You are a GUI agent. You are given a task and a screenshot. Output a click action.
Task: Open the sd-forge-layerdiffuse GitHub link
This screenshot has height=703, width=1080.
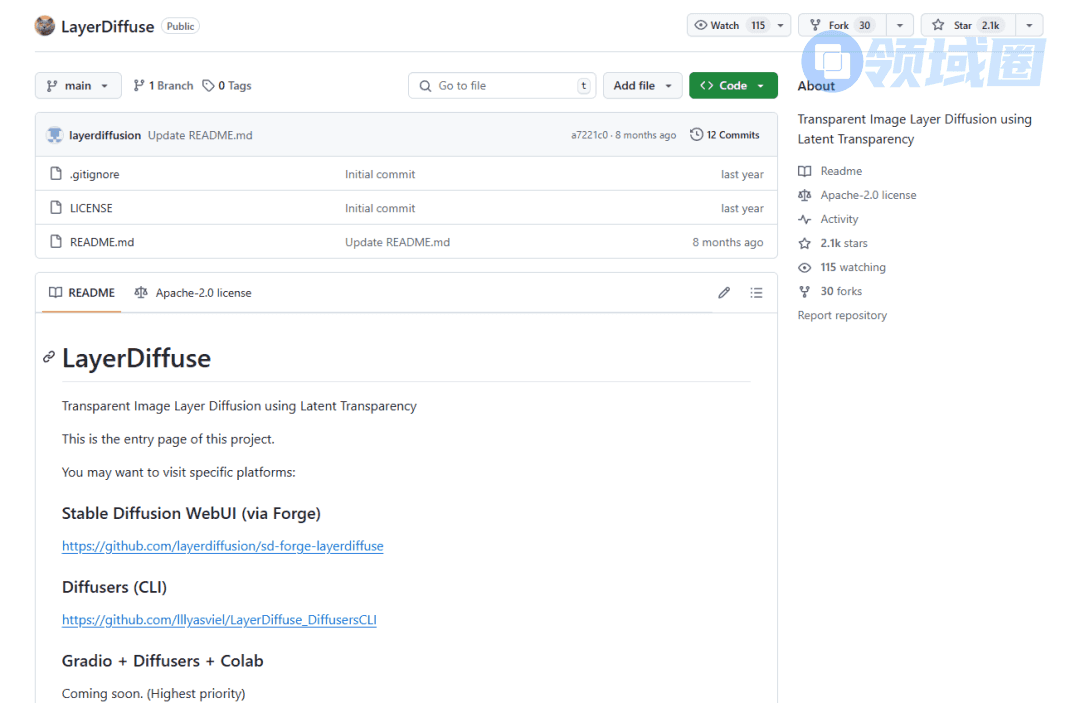(x=222, y=546)
